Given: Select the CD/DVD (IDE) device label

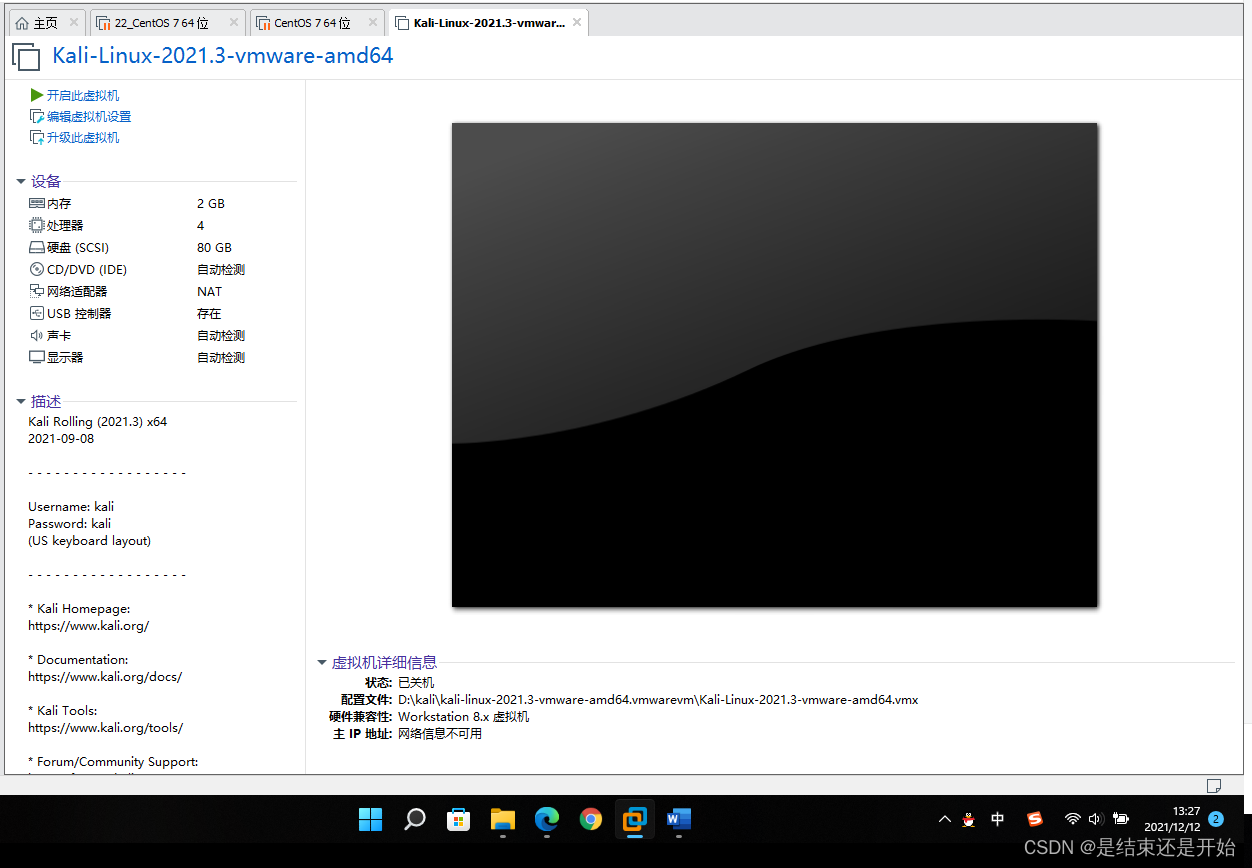Looking at the screenshot, I should (x=87, y=269).
